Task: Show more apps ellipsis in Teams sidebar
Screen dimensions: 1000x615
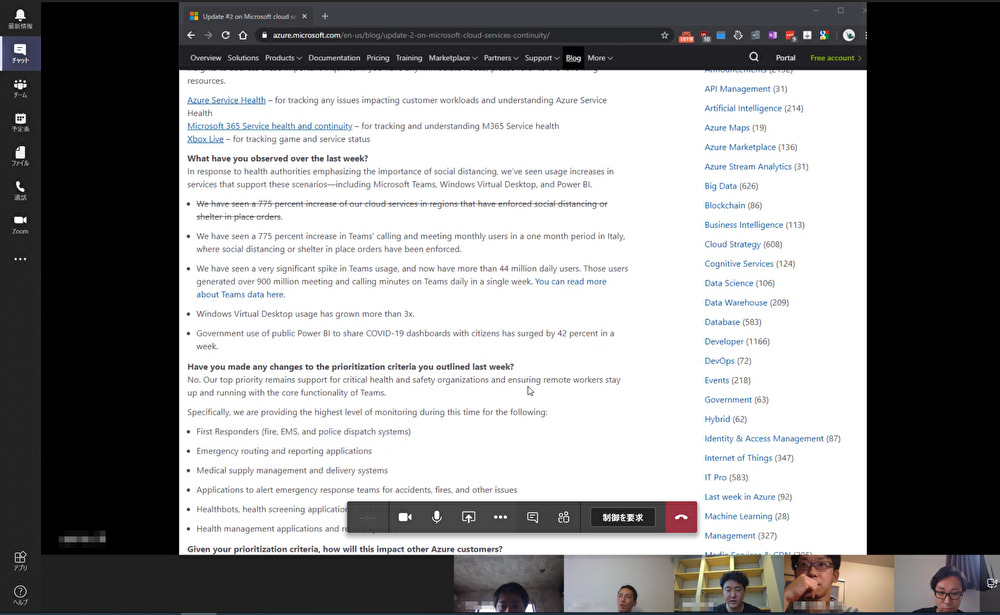Action: tap(20, 259)
